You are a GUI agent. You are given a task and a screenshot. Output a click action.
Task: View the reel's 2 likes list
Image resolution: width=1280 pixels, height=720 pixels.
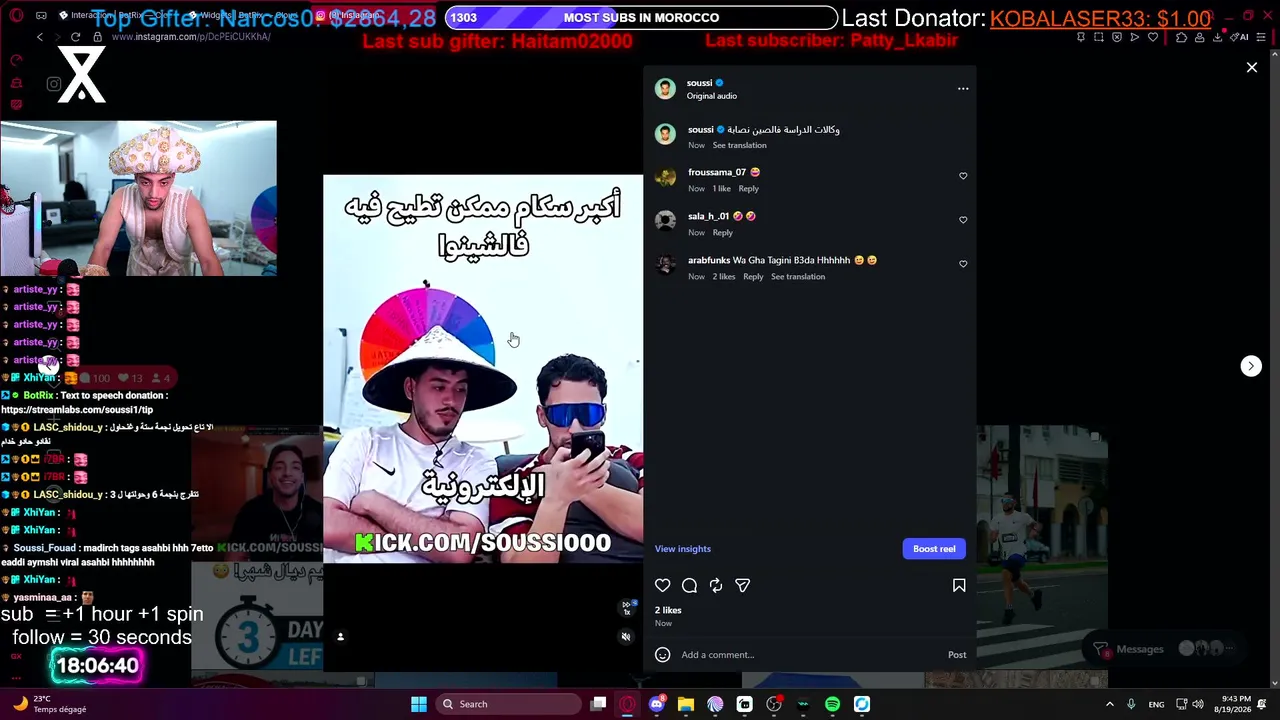pos(668,610)
